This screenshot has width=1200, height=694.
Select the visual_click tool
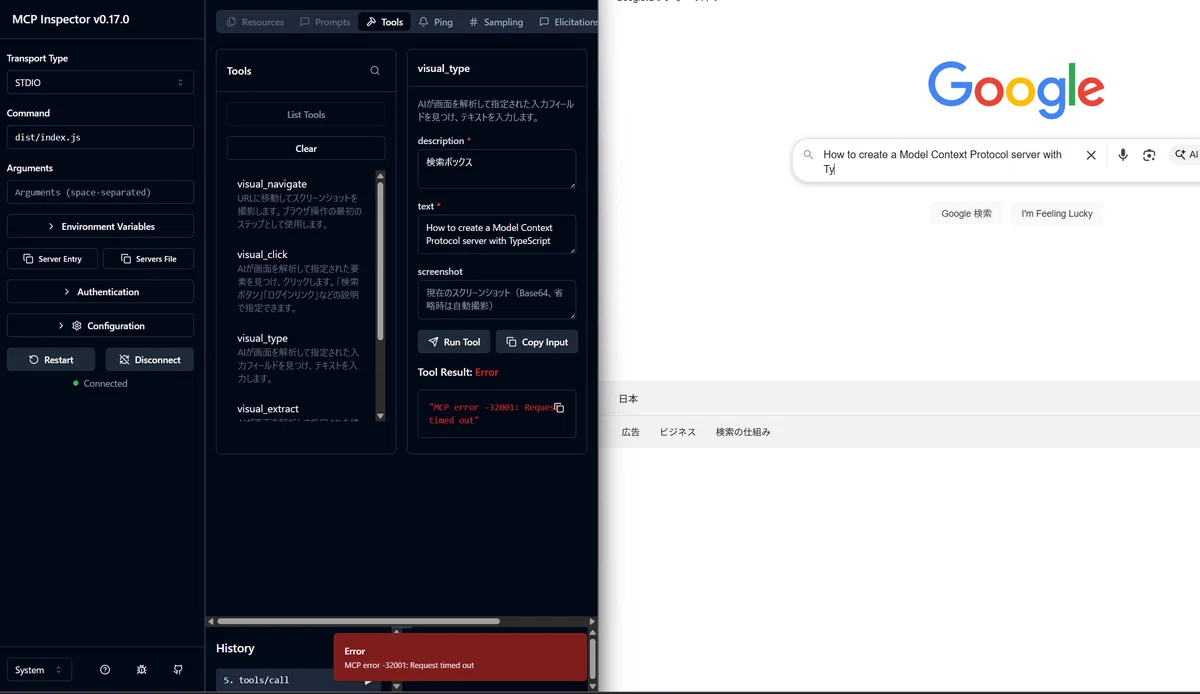tap(300, 282)
